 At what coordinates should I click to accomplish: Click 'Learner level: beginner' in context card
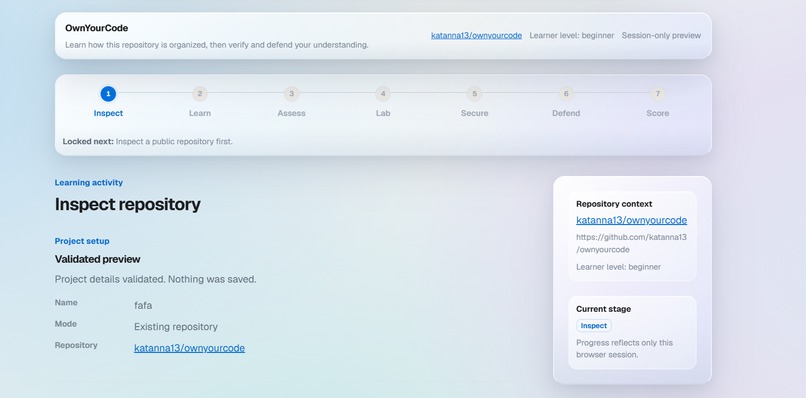(x=618, y=267)
